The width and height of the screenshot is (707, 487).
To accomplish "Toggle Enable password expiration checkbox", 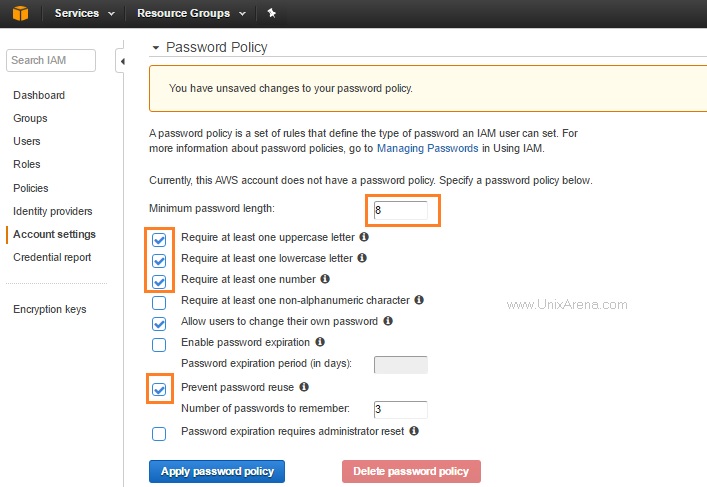I will click(x=159, y=344).
